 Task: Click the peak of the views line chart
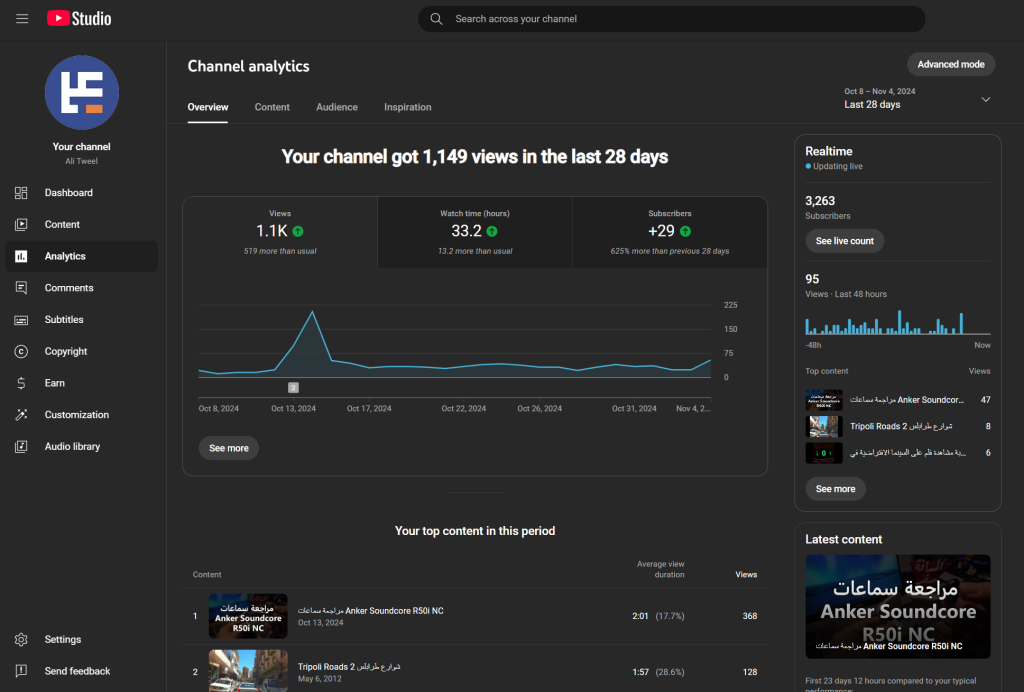click(312, 311)
